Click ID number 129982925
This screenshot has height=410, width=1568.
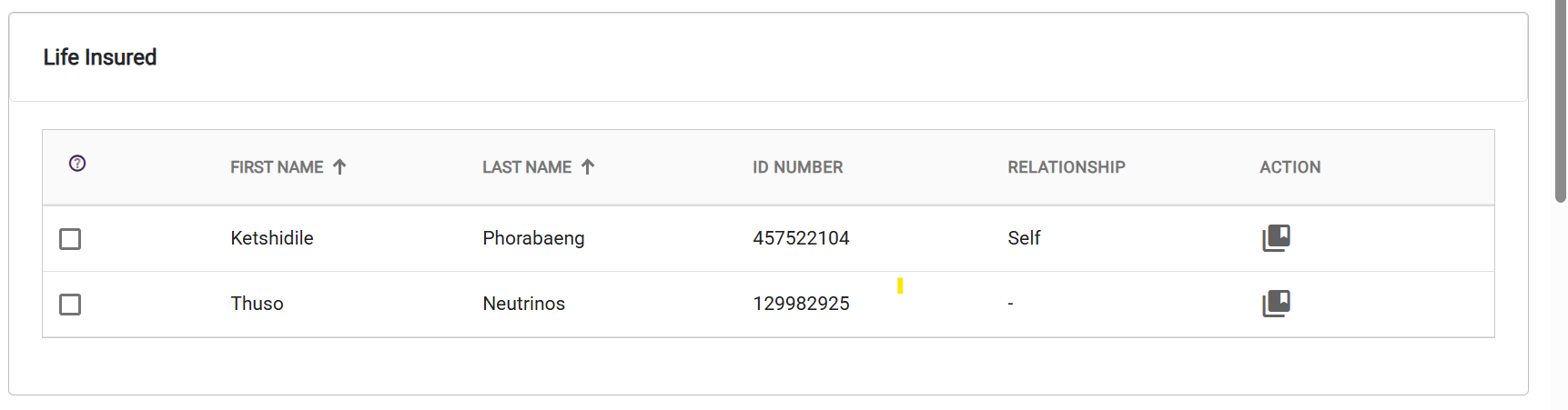point(801,304)
